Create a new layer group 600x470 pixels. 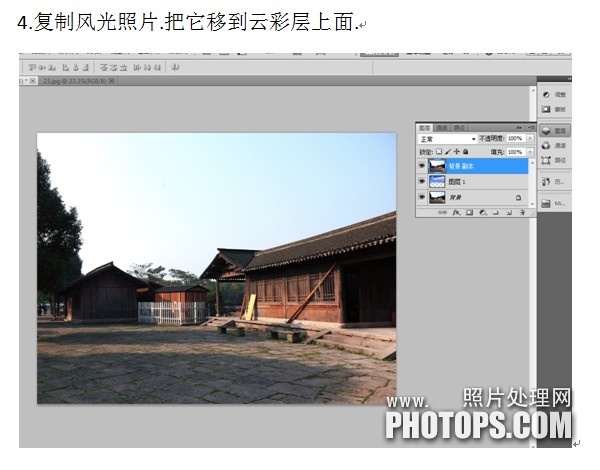pos(496,212)
